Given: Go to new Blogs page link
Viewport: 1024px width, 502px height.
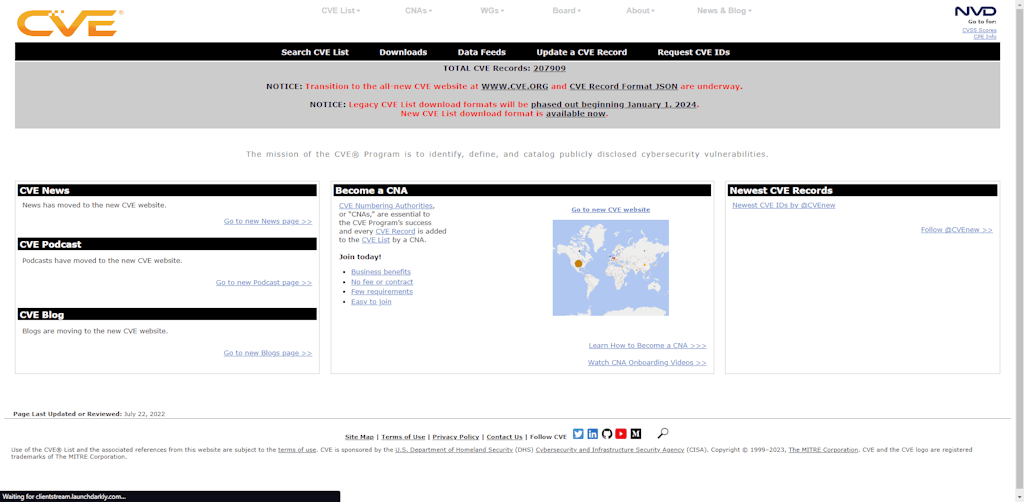Looking at the screenshot, I should [268, 353].
